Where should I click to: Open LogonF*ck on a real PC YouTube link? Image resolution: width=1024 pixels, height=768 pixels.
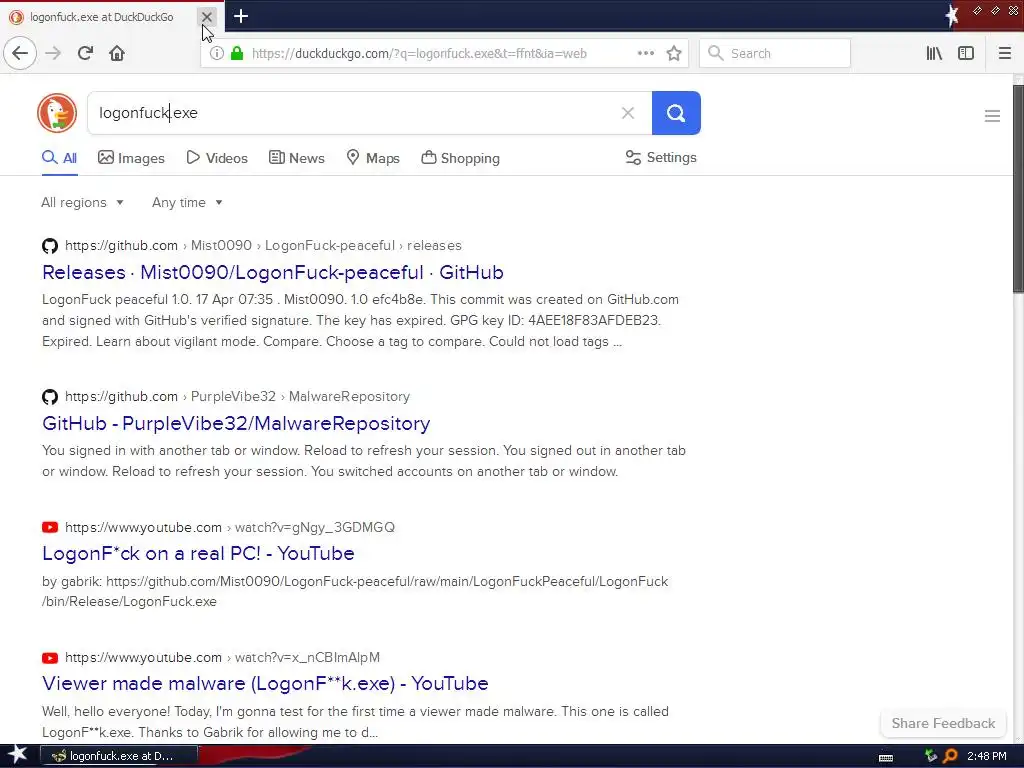pyautogui.click(x=199, y=553)
